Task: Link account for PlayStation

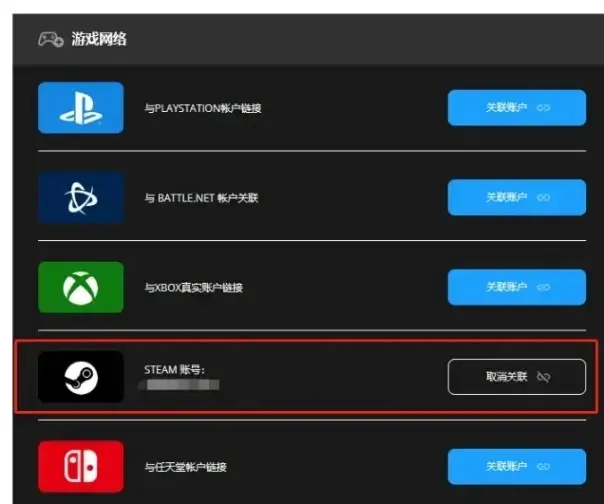Action: tap(517, 108)
